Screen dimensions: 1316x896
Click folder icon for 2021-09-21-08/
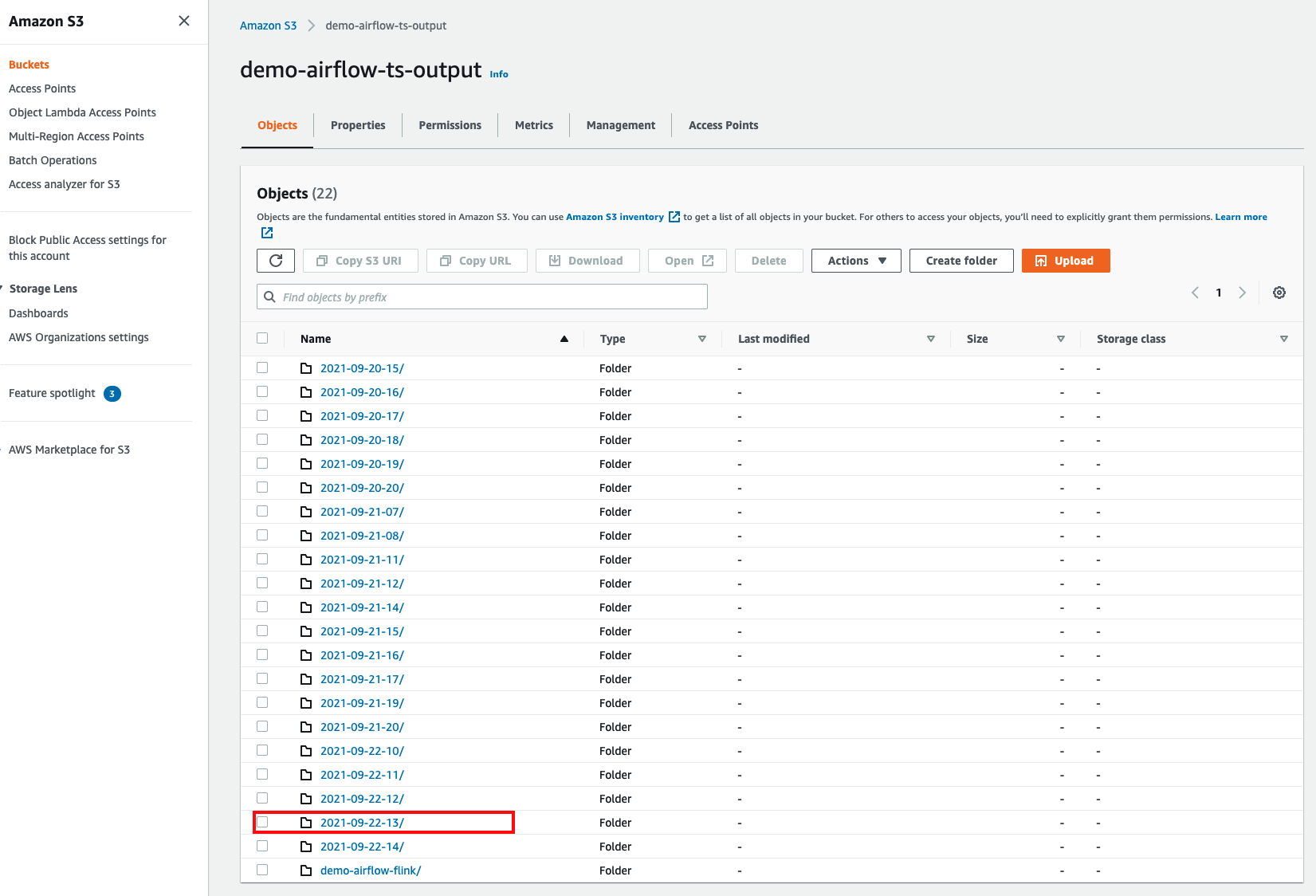pos(306,536)
